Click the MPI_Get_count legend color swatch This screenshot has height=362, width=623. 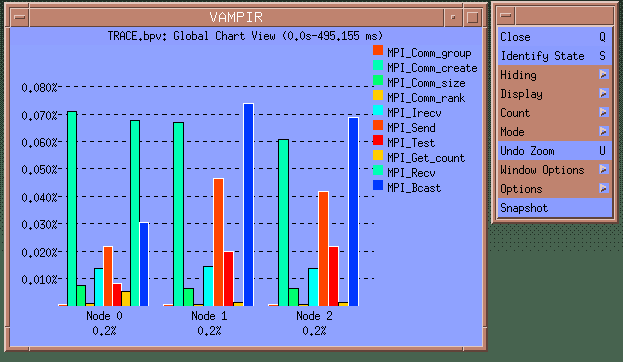(x=378, y=155)
